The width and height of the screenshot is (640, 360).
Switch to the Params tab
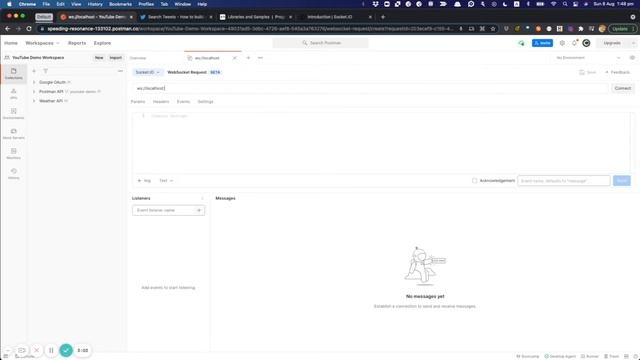pos(138,102)
